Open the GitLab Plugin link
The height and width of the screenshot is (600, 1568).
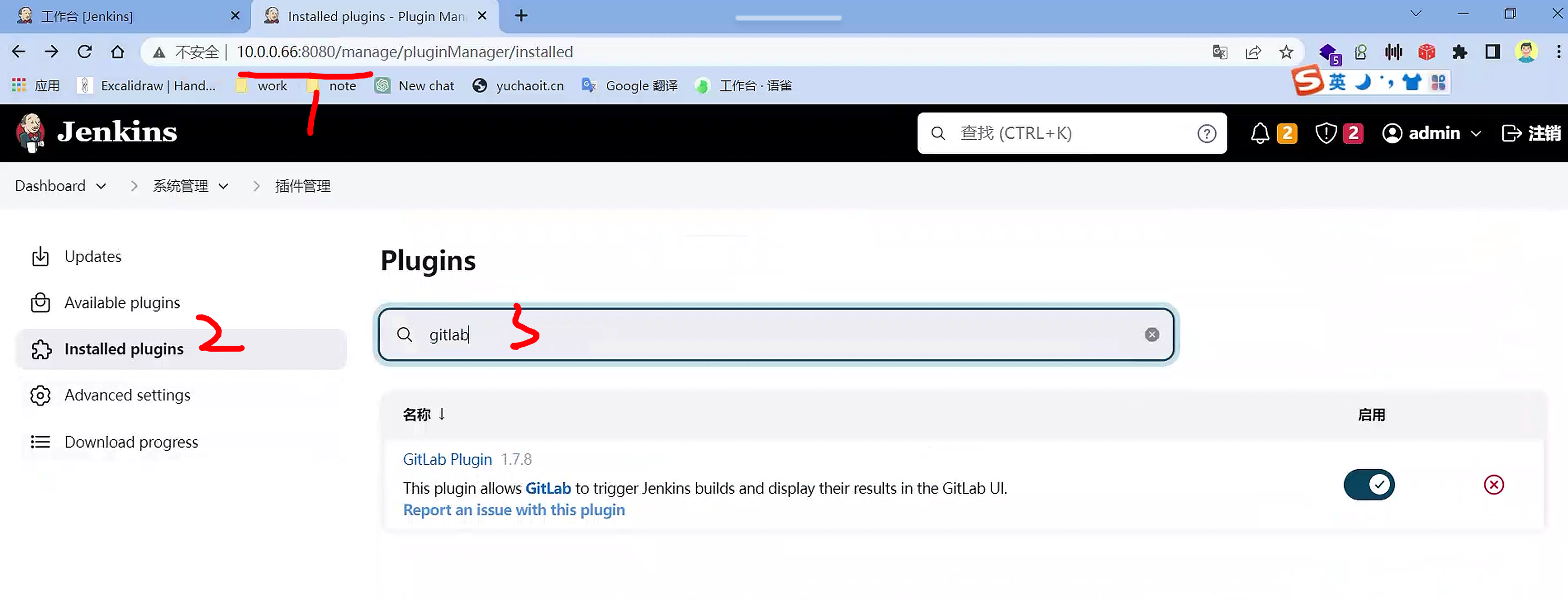point(447,459)
